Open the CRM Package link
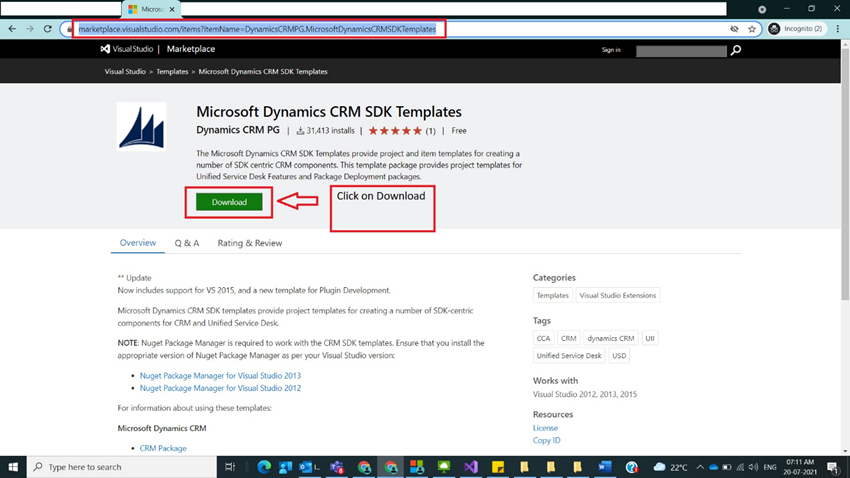Screen dimensions: 850x478 click(163, 448)
